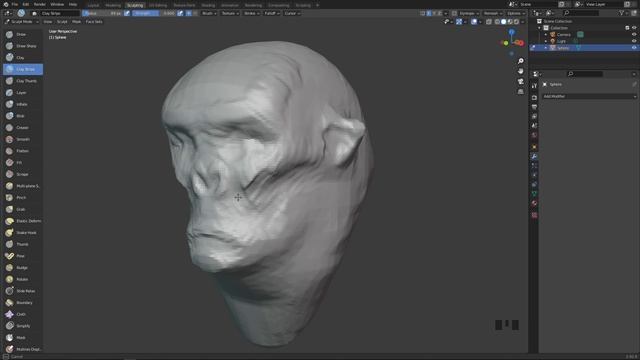The height and width of the screenshot is (360, 640).
Task: Select the Inflate brush
Action: [x=22, y=104]
